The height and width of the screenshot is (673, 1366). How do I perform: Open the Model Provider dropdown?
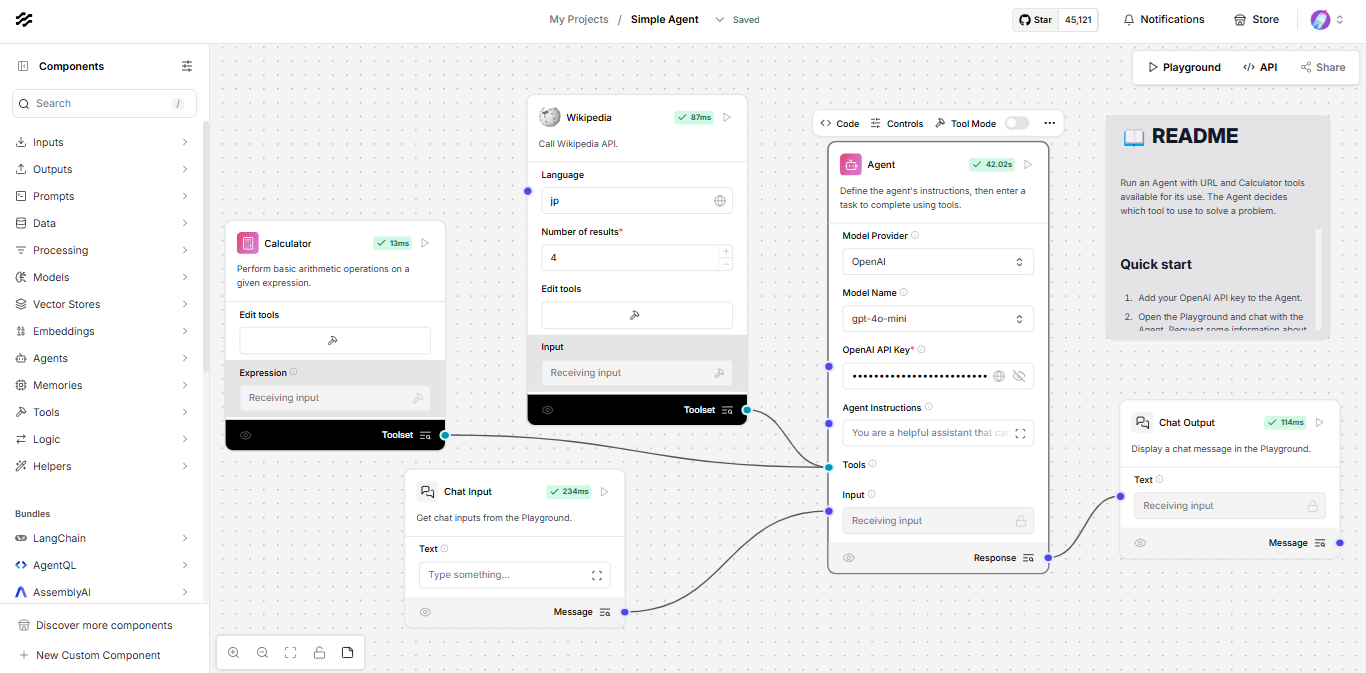937,262
